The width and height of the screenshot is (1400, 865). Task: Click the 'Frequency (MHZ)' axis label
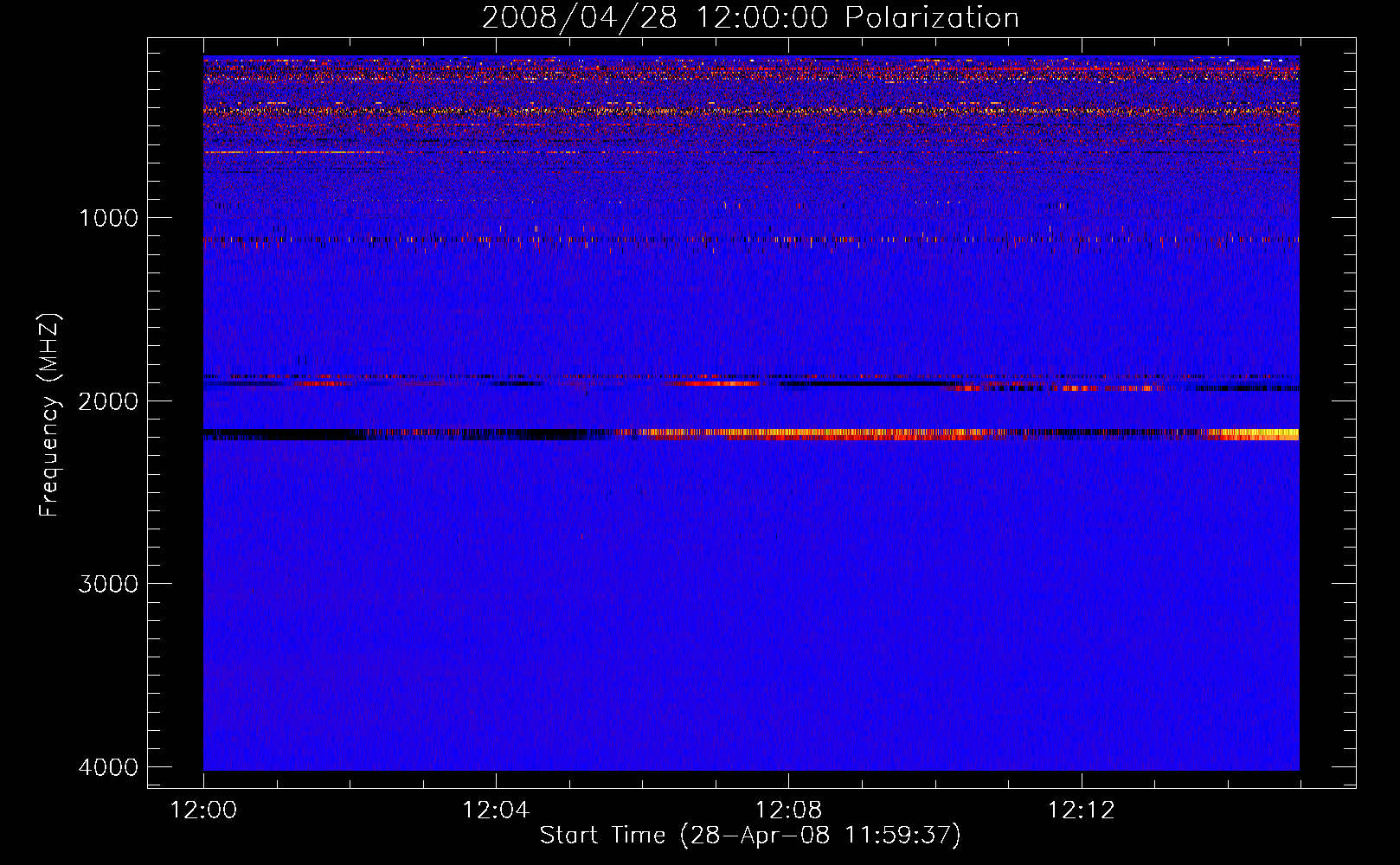(x=49, y=414)
